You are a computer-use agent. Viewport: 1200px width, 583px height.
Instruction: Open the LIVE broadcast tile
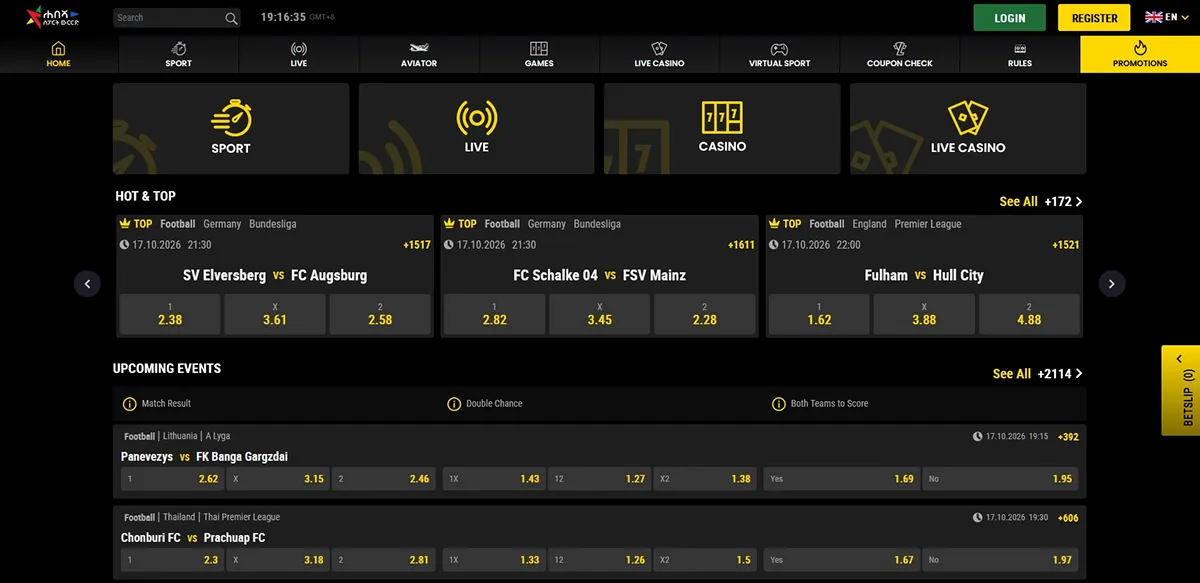tap(476, 129)
